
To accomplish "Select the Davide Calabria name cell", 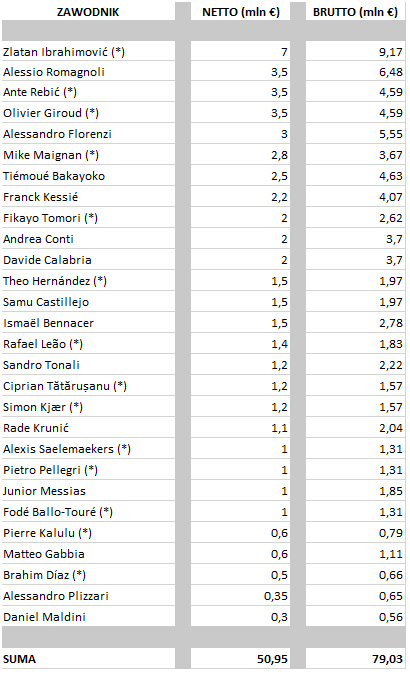I will click(88, 260).
